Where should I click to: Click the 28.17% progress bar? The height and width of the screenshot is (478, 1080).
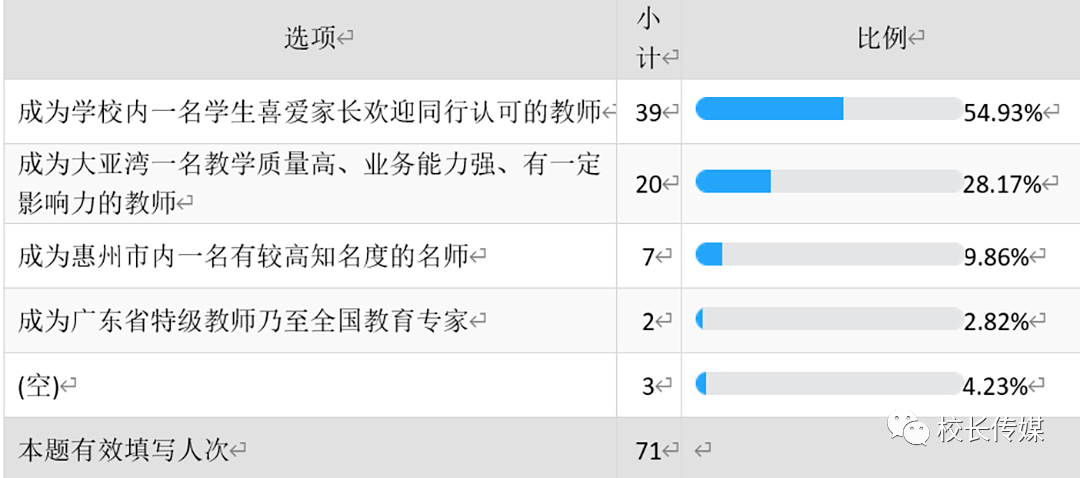[828, 181]
